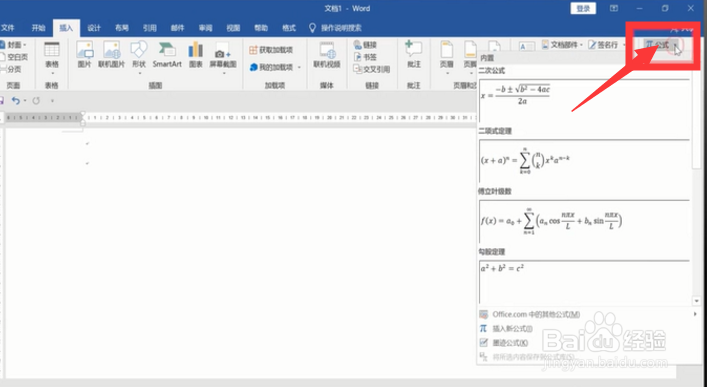Add a Bookmark (书签)
The width and height of the screenshot is (707, 387).
point(366,57)
